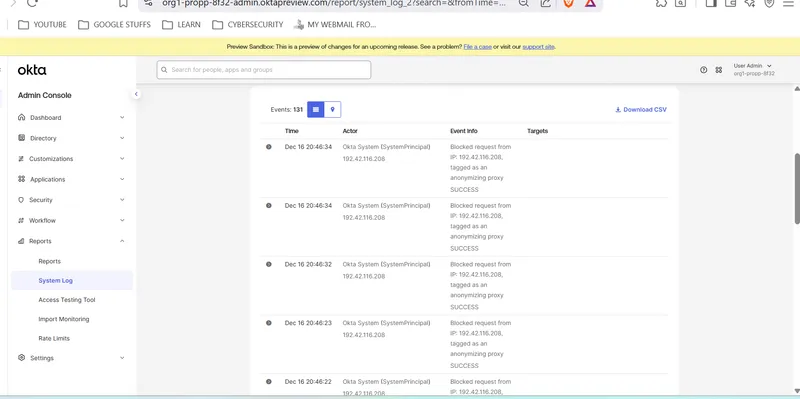Open YOUTUBE bookmarks folder
This screenshot has height=399, width=800.
click(42, 24)
